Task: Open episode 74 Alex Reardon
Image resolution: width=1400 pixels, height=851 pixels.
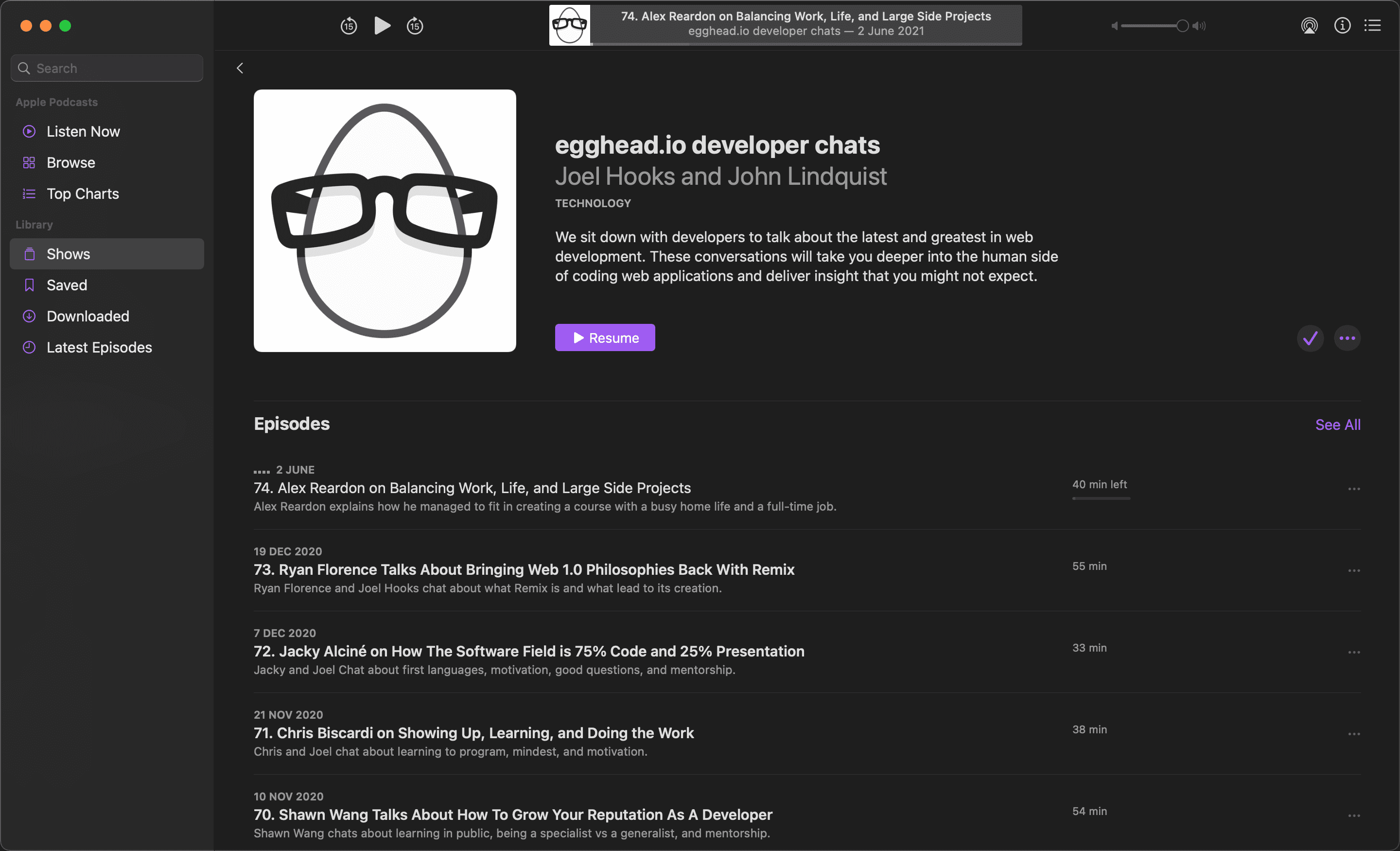Action: point(472,488)
